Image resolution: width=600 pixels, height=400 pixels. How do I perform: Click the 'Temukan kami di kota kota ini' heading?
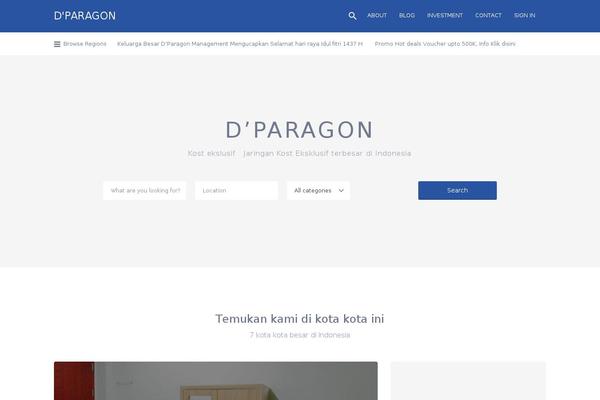pos(300,318)
